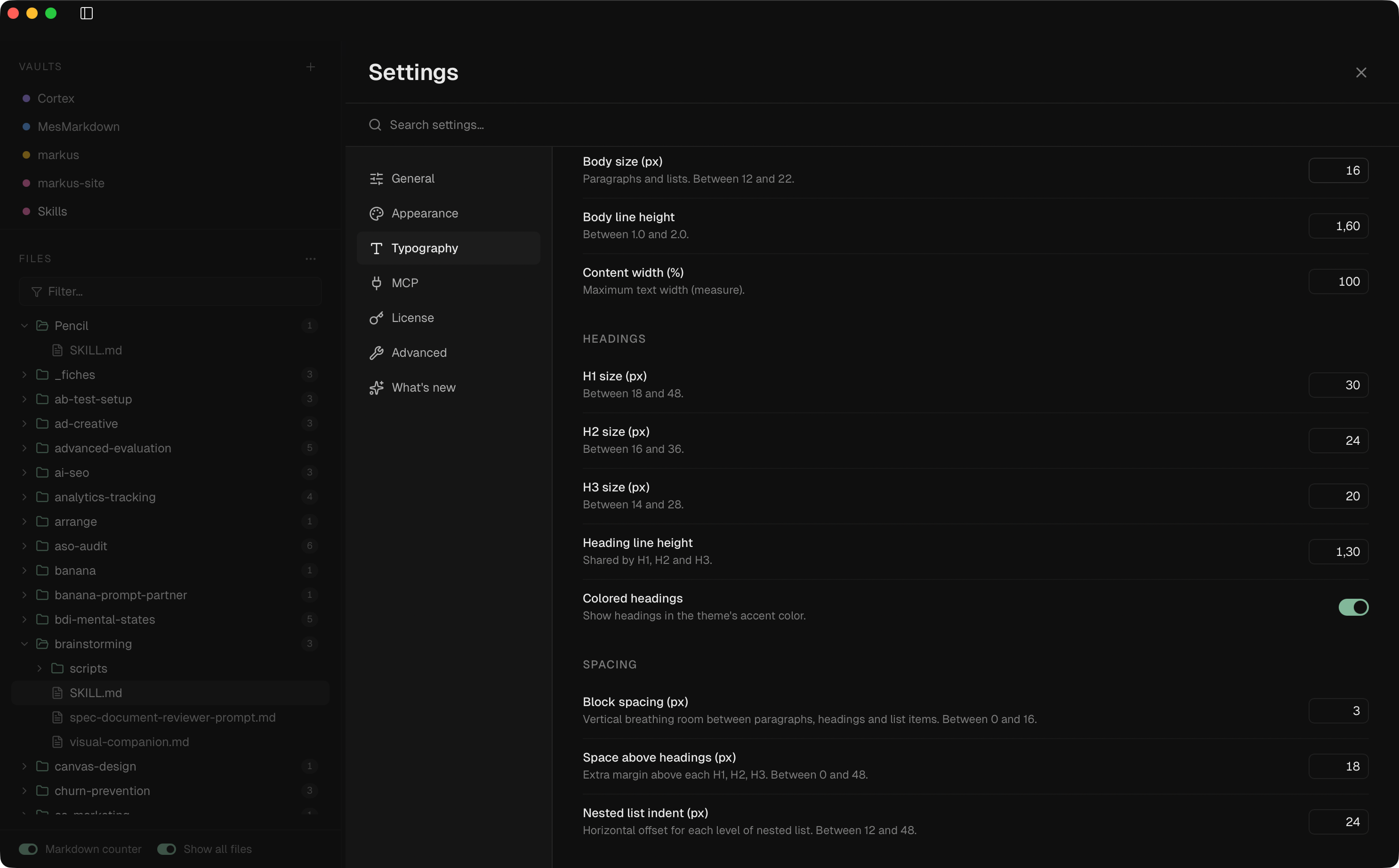Click the file icon of visual-companion.md
Image resolution: width=1399 pixels, height=868 pixels.
pyautogui.click(x=57, y=742)
